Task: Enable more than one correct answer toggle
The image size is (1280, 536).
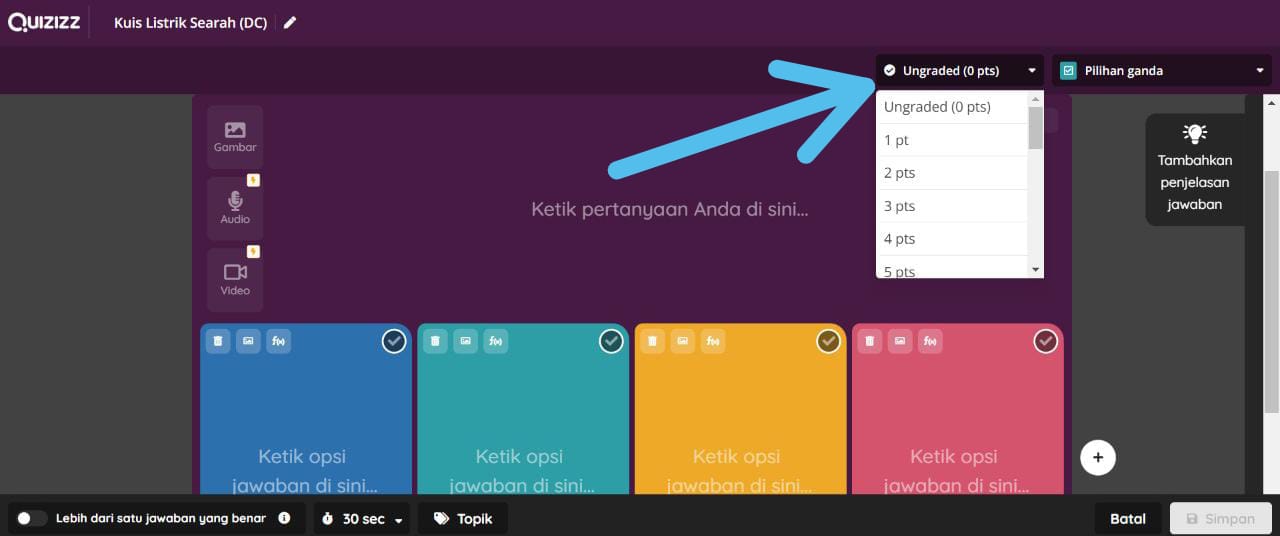Action: pos(31,518)
